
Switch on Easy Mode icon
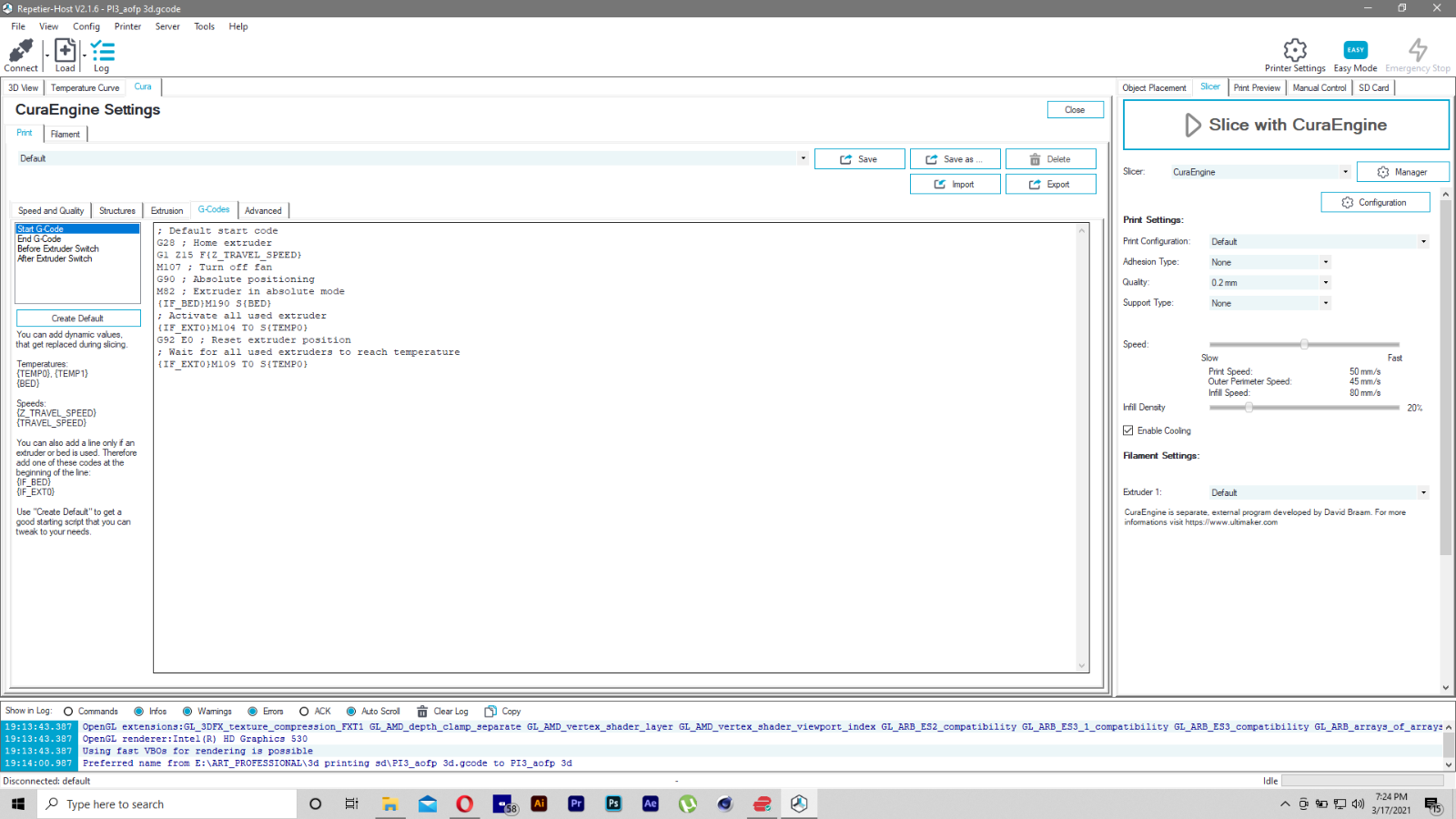(x=1355, y=50)
